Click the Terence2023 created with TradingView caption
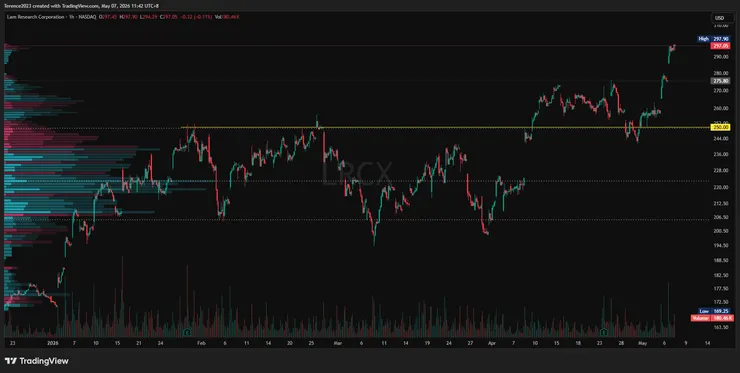Screen dimensions: 740x373 pos(82,6)
